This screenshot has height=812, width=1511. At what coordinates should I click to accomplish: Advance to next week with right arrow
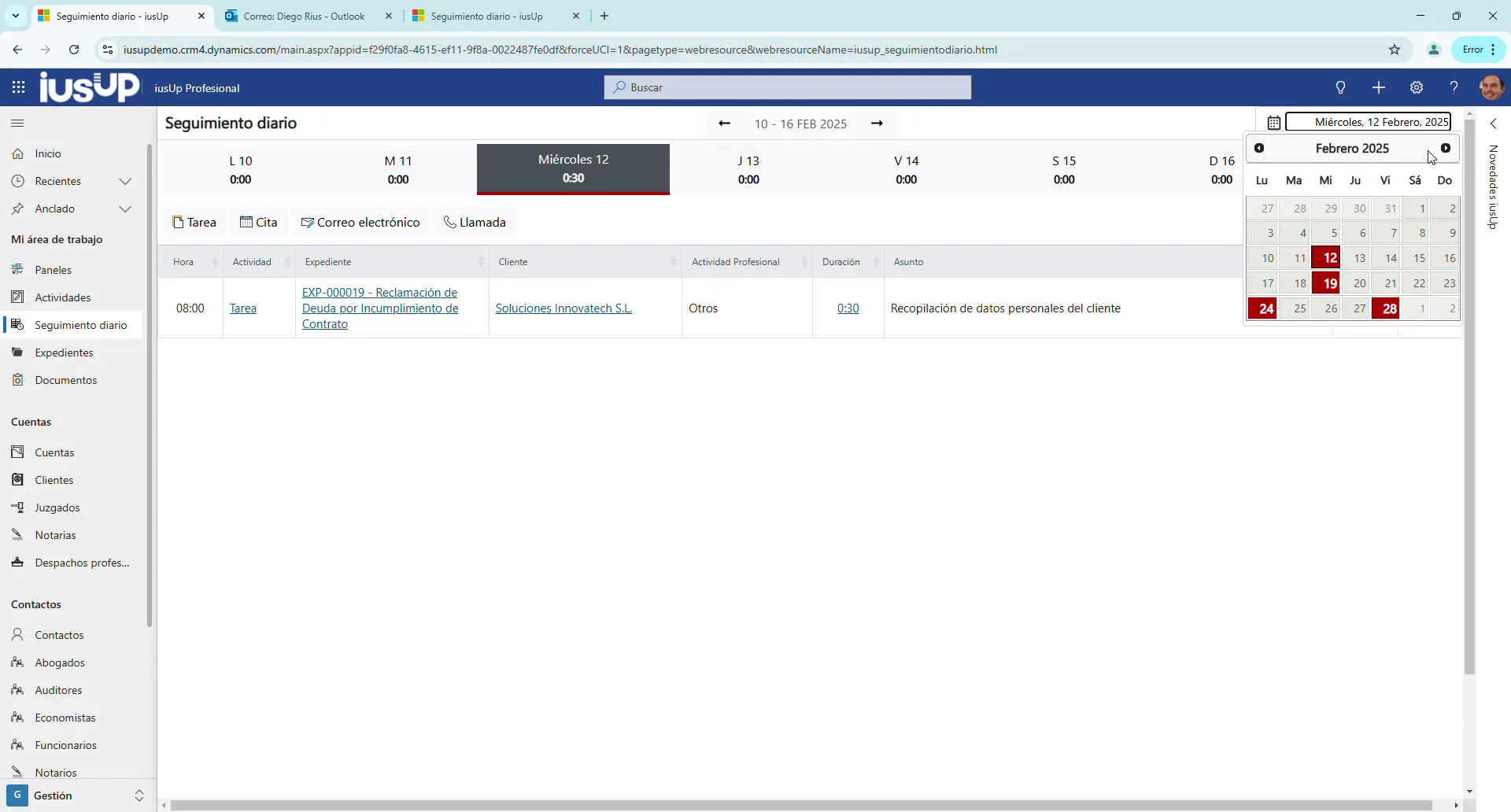click(877, 124)
